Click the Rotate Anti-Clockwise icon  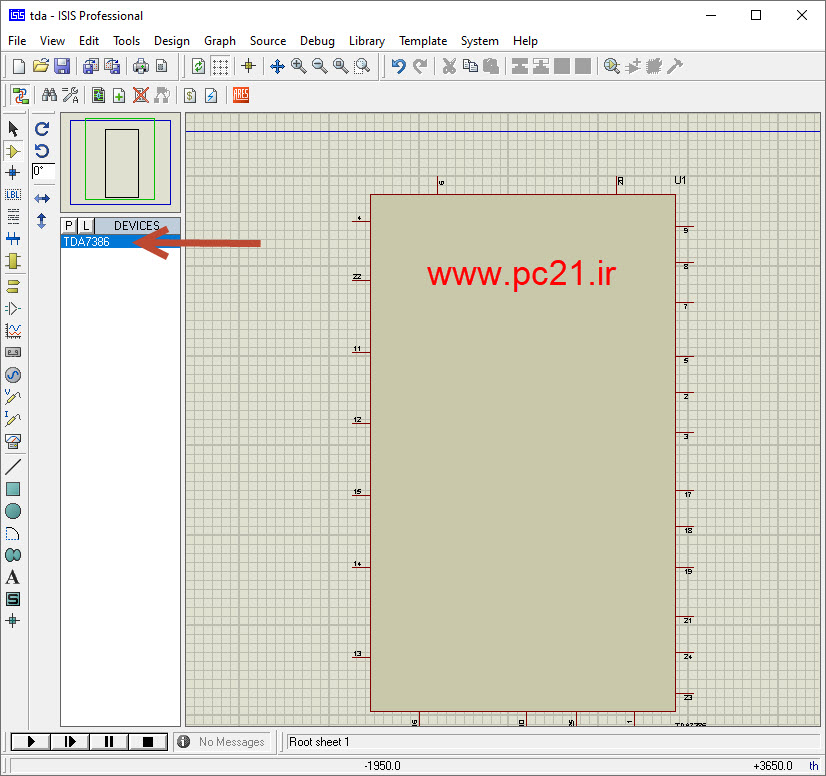tap(42, 151)
